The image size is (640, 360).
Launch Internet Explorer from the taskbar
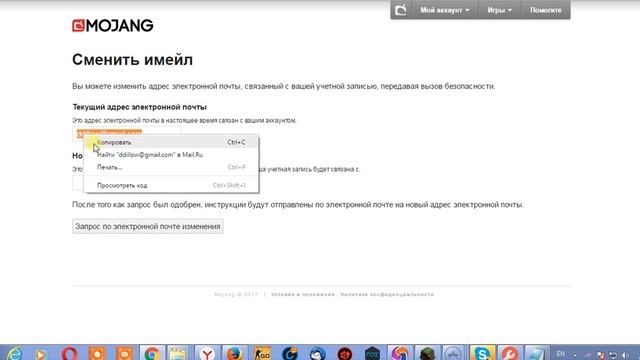15,353
